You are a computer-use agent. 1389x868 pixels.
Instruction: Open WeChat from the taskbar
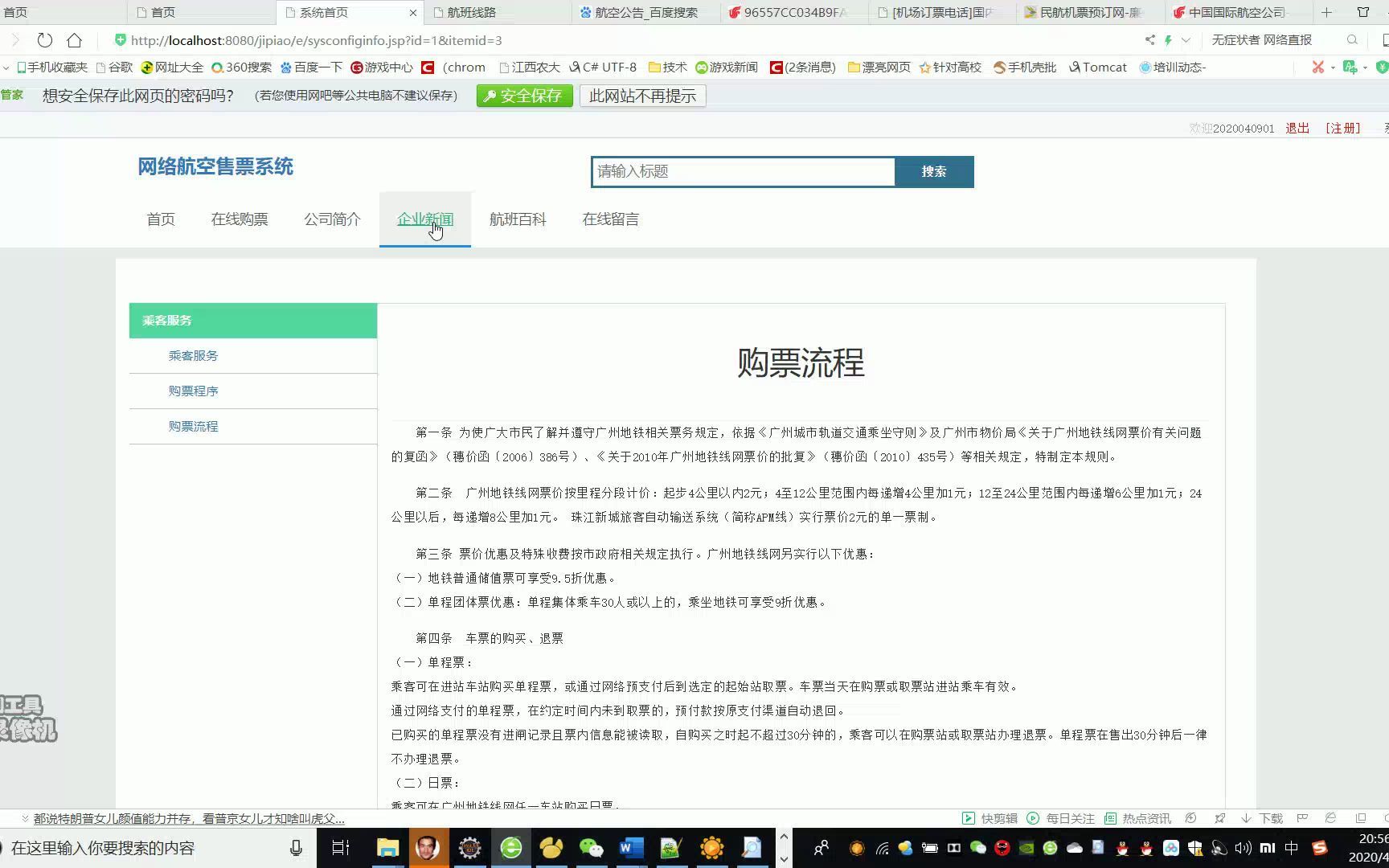coord(592,848)
